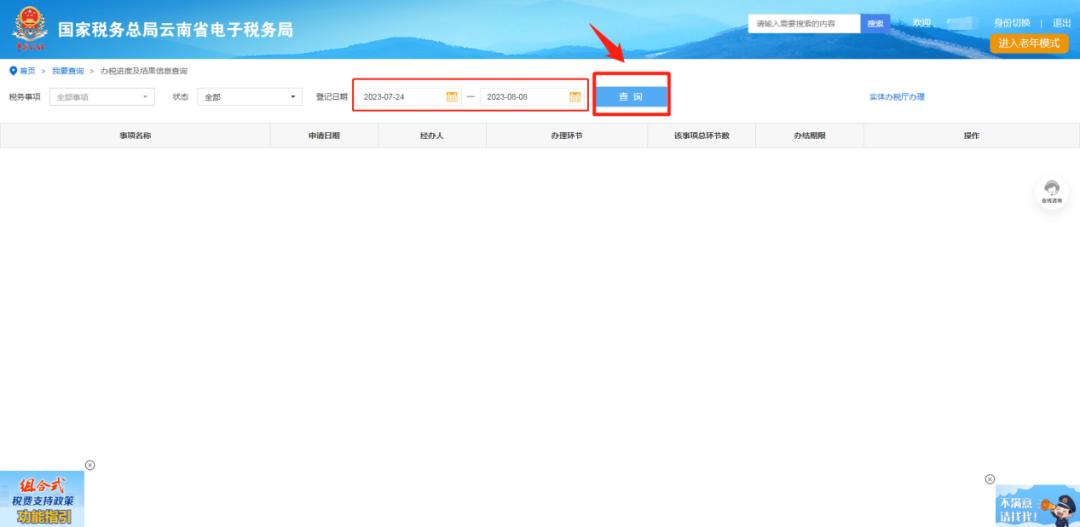1080x527 pixels.
Task: Click the blue 查询 button
Action: point(631,97)
